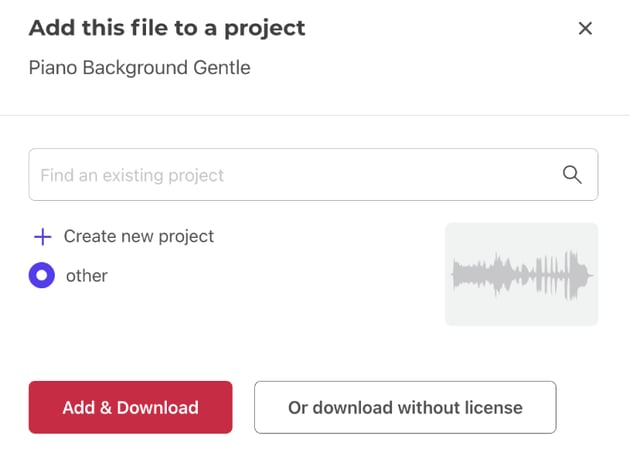
Task: Click the 'other' project label text
Action: 86,275
